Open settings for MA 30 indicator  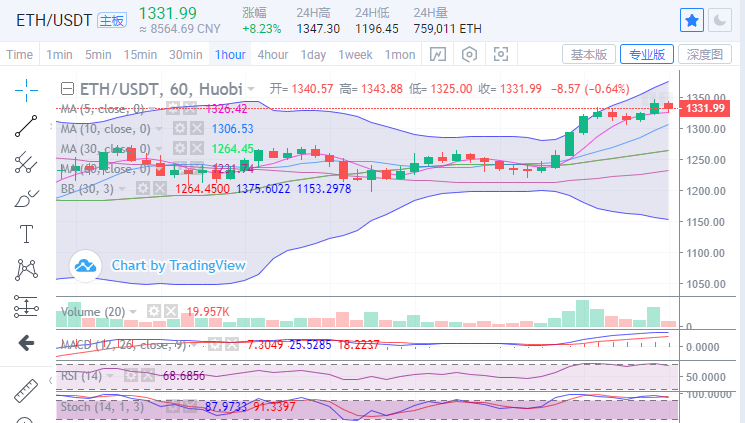(180, 148)
